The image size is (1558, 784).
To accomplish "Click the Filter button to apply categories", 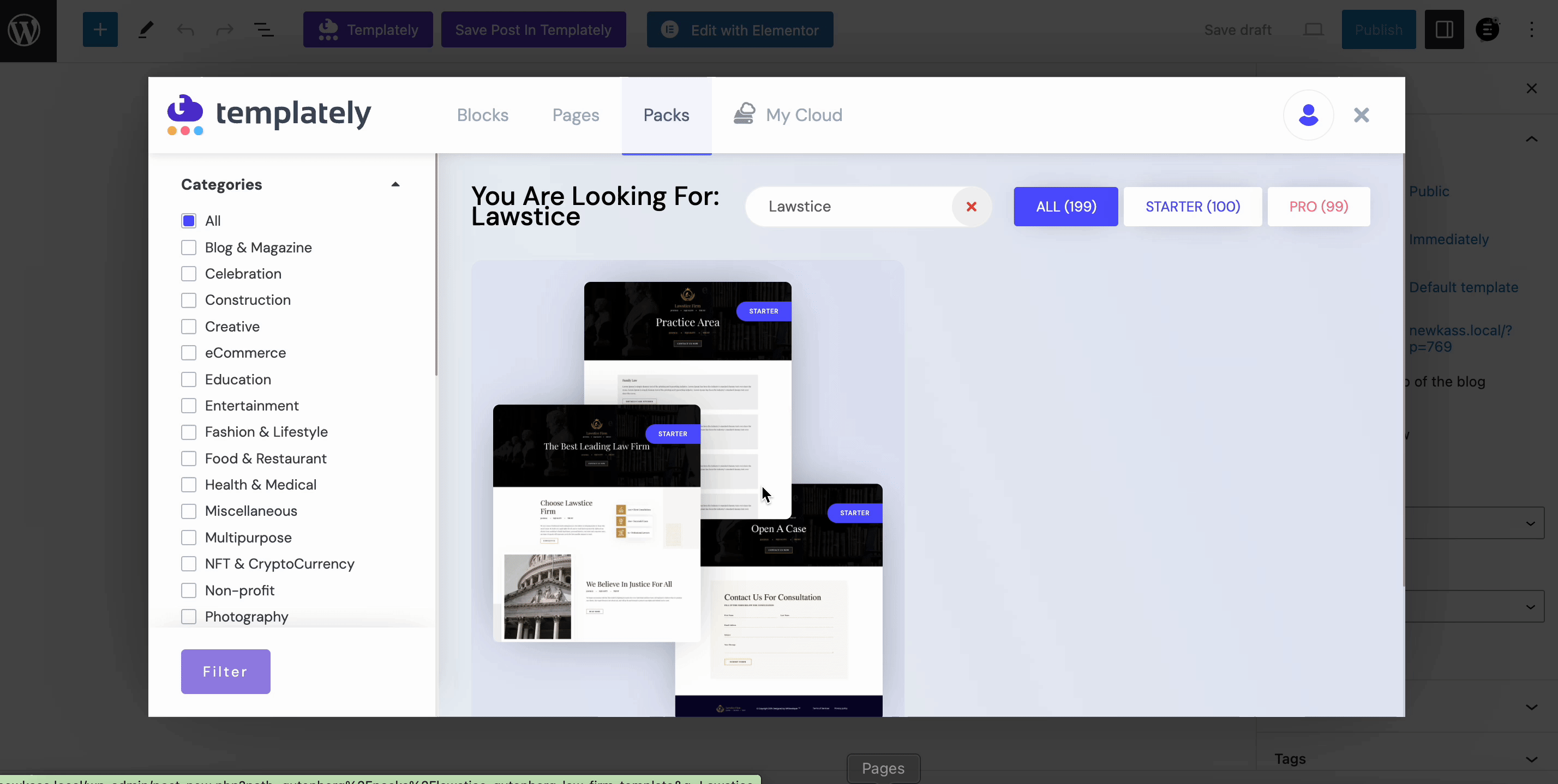I will (x=225, y=671).
